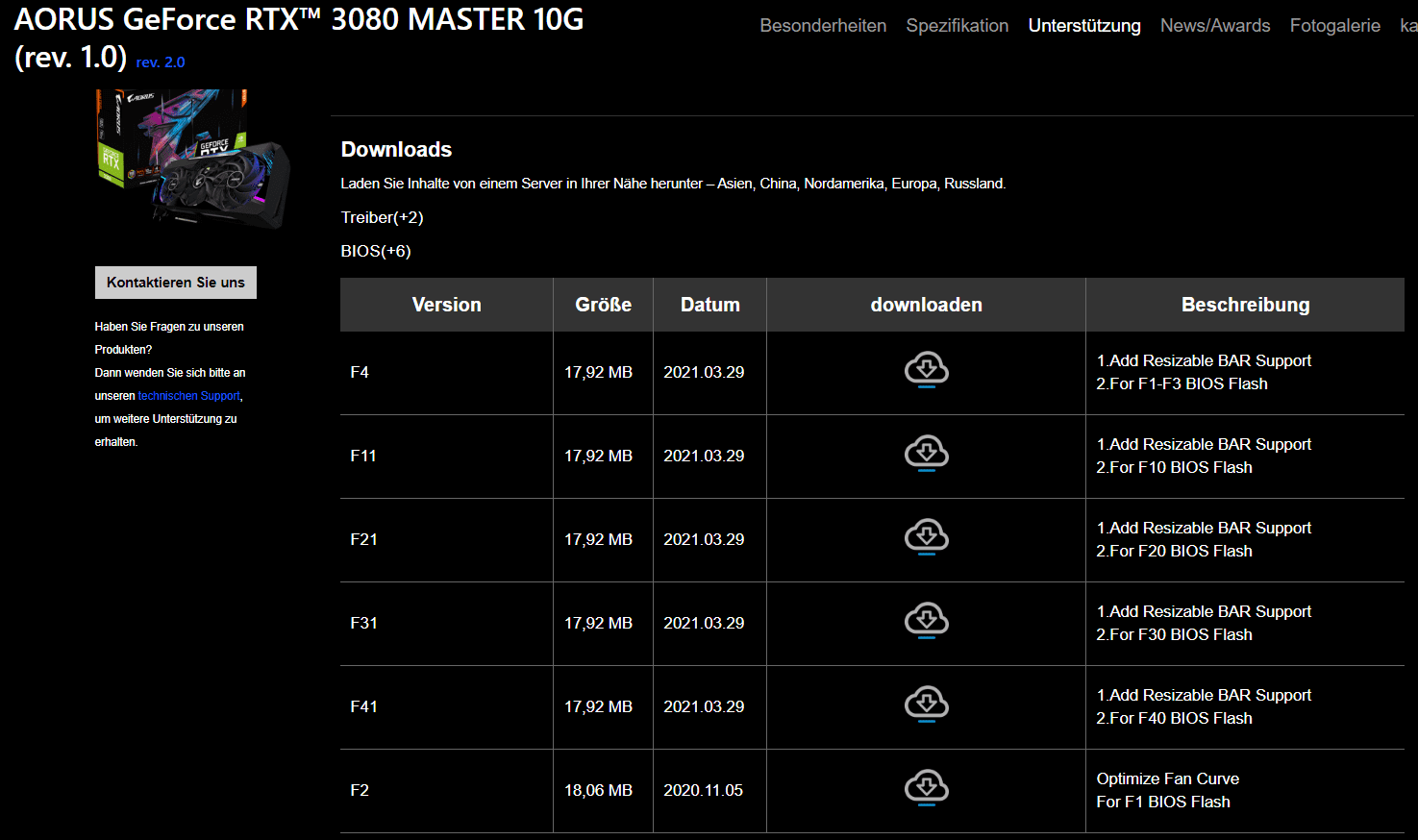Download BIOS version F2
The image size is (1418, 840).
pyautogui.click(x=926, y=789)
